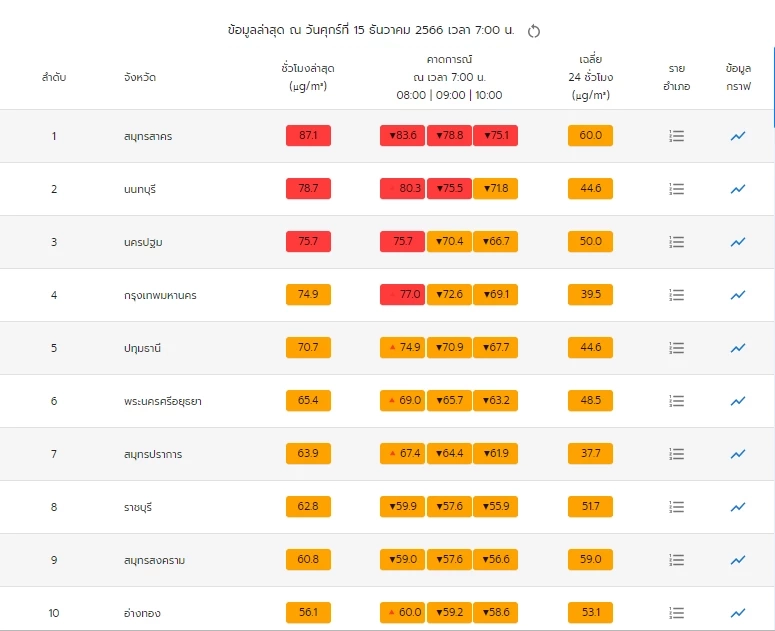Show graph icon for นครปฐม
This screenshot has height=631, width=775.
click(738, 242)
